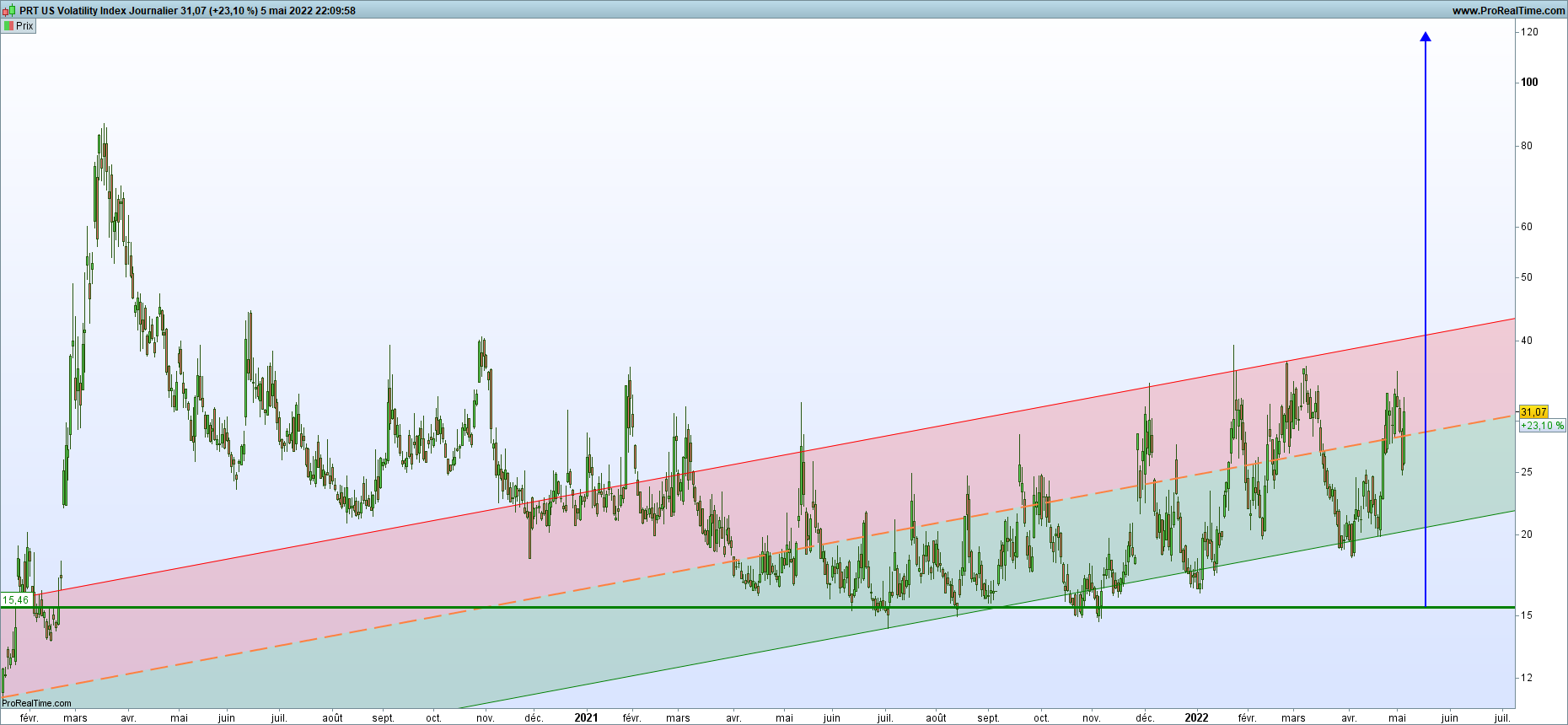This screenshot has height=725, width=1568.
Task: Click the 40 value on the price axis
Action: 1527,341
